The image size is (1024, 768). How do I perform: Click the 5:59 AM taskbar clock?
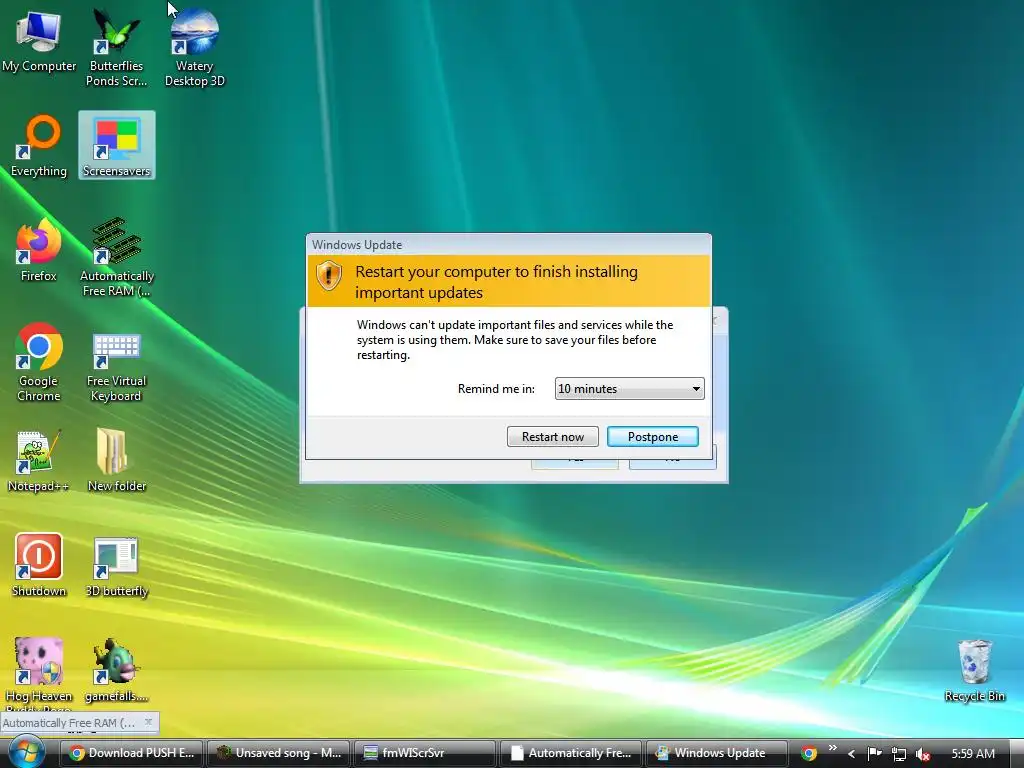click(x=973, y=754)
